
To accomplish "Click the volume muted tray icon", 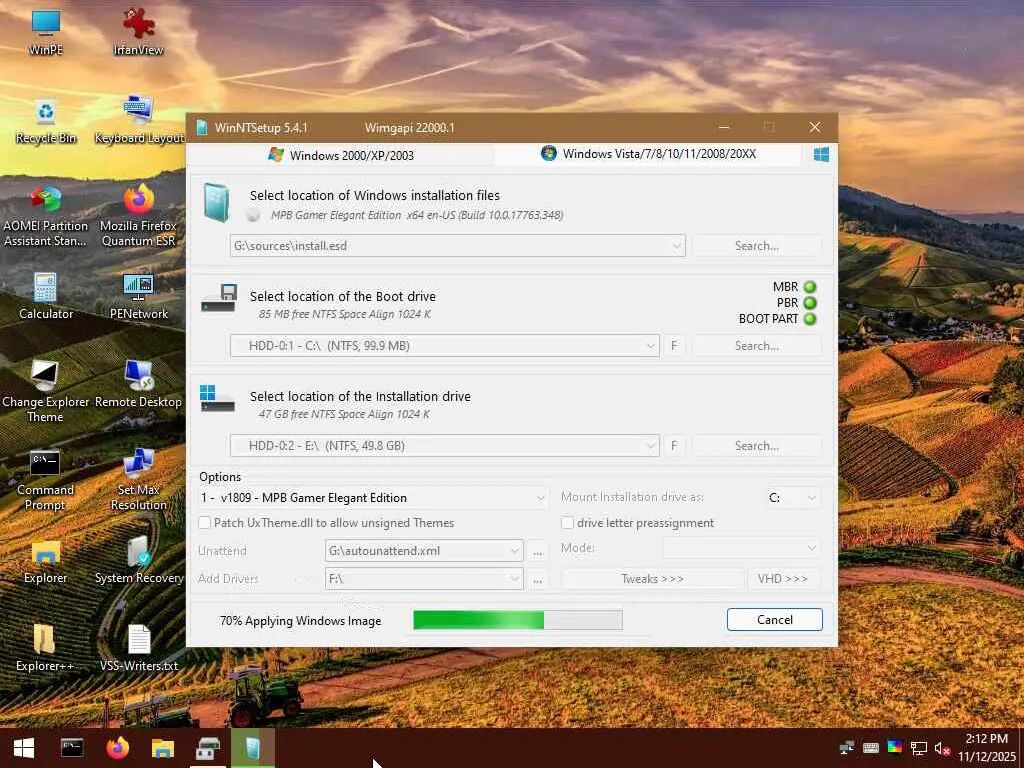I will (942, 748).
